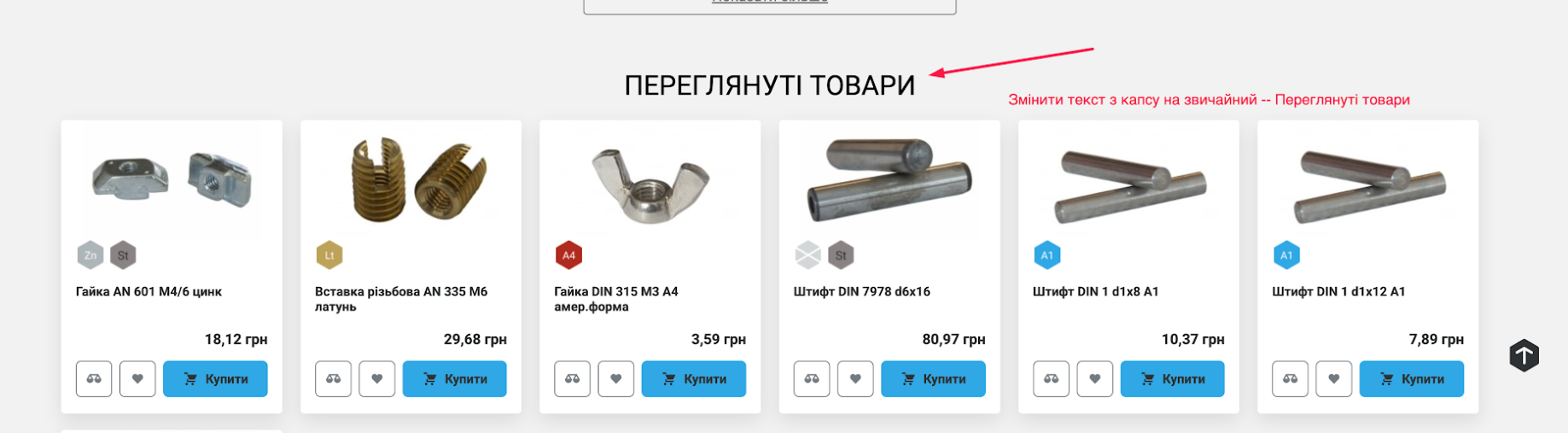Screen dimensions: 1568x433
Task: Click the Lt brass material badge
Action: pyautogui.click(x=329, y=255)
